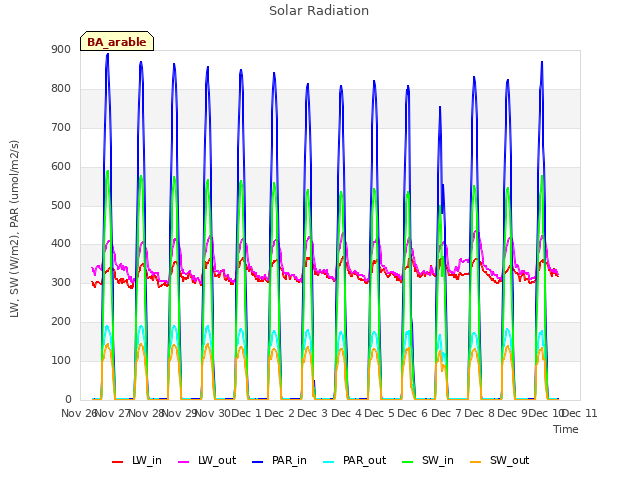Click the 200 y-axis tick label
This screenshot has width=640, height=480.
(x=61, y=322)
